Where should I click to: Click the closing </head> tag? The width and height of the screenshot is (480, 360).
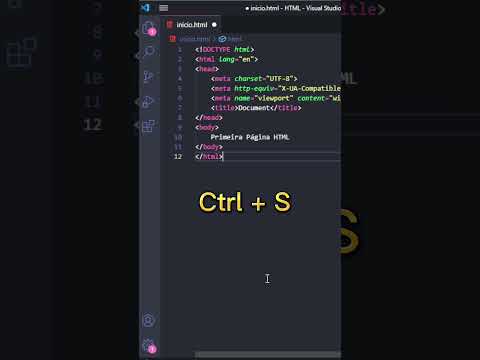[209, 117]
